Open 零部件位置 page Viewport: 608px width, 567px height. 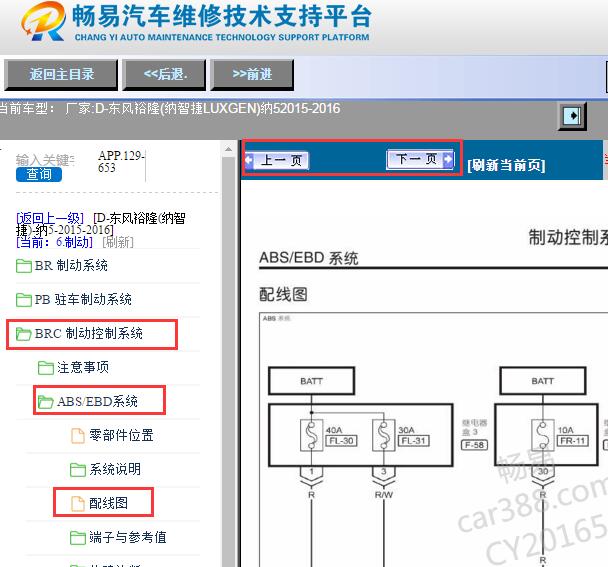tap(121, 435)
